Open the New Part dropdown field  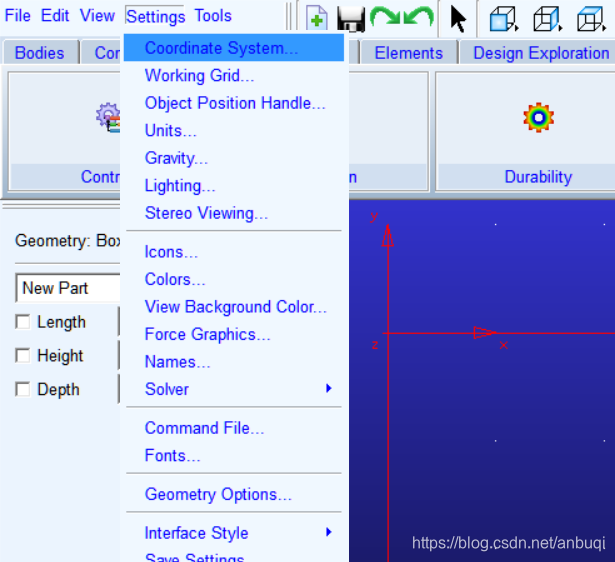click(67, 288)
